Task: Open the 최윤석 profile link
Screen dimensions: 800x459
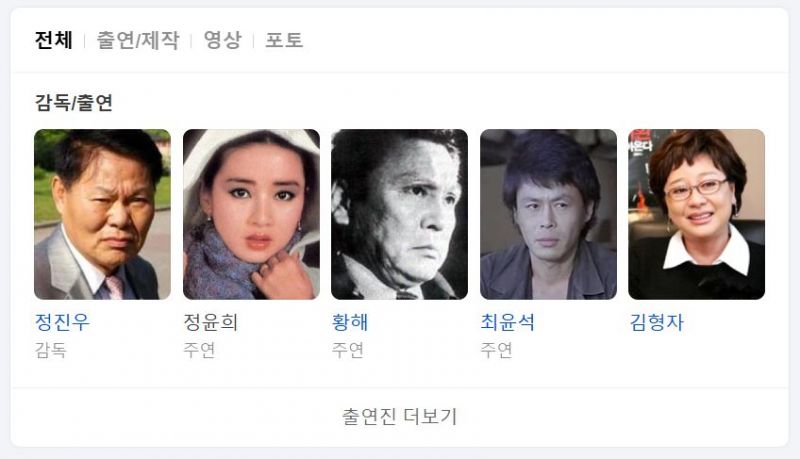Action: tap(508, 322)
